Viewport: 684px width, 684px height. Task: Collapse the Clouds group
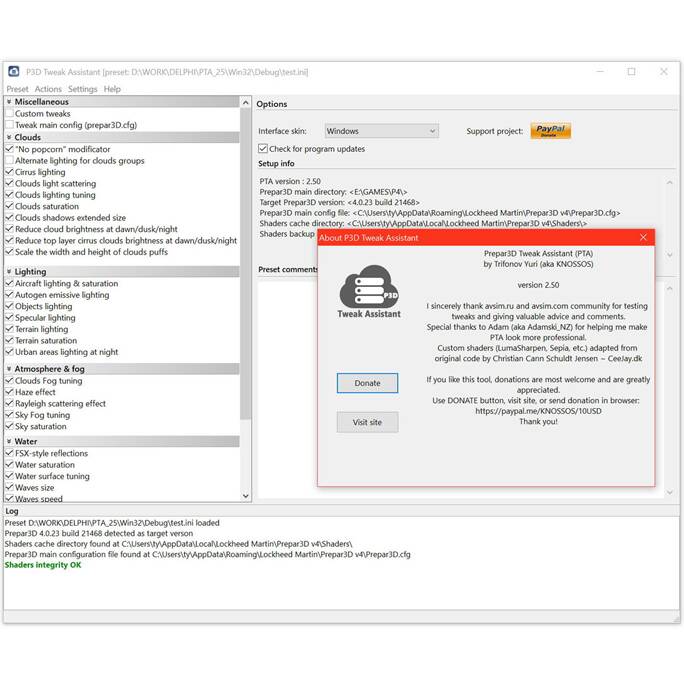click(x=9, y=137)
